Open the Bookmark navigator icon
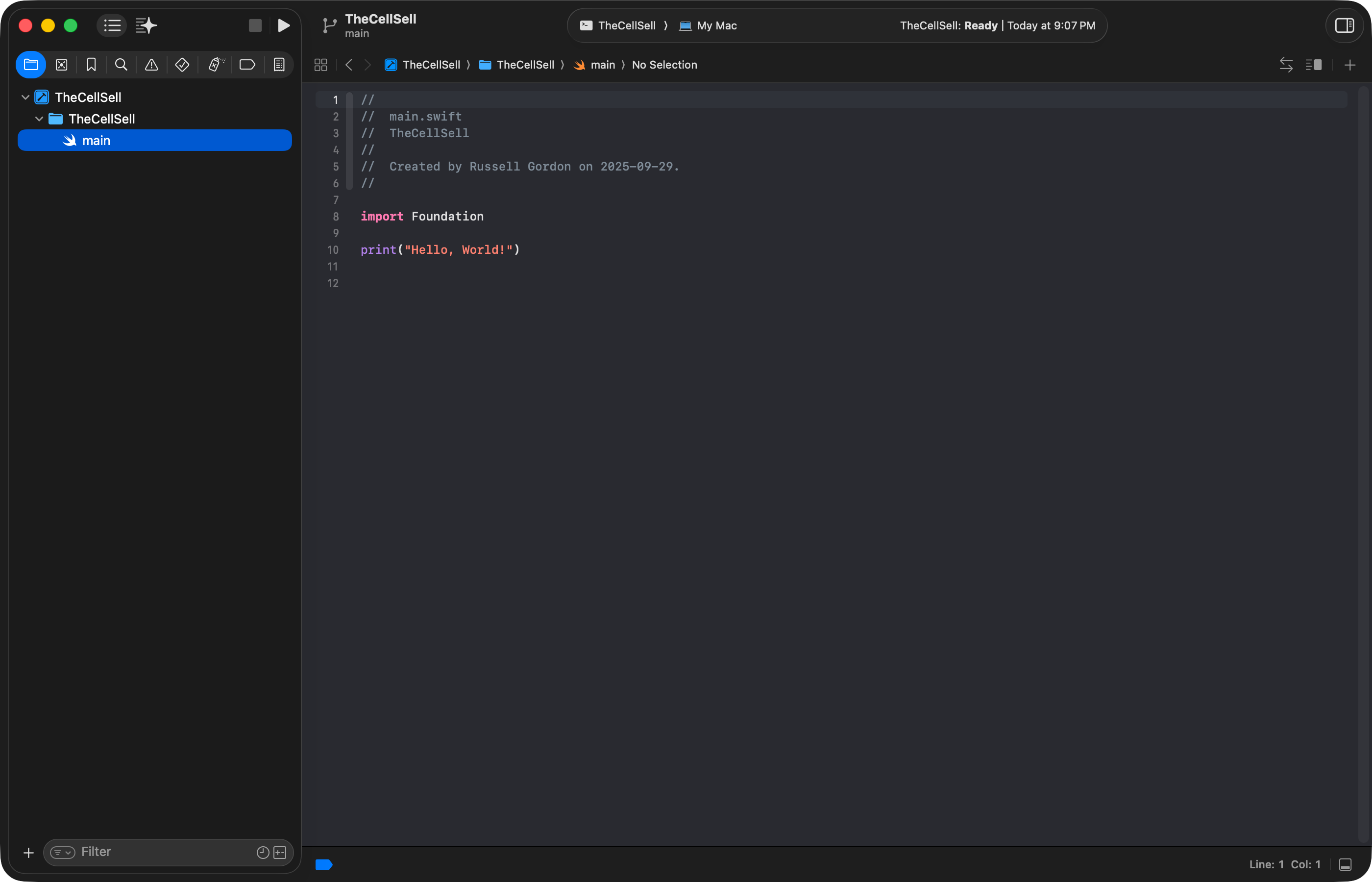The width and height of the screenshot is (1372, 882). coord(91,65)
